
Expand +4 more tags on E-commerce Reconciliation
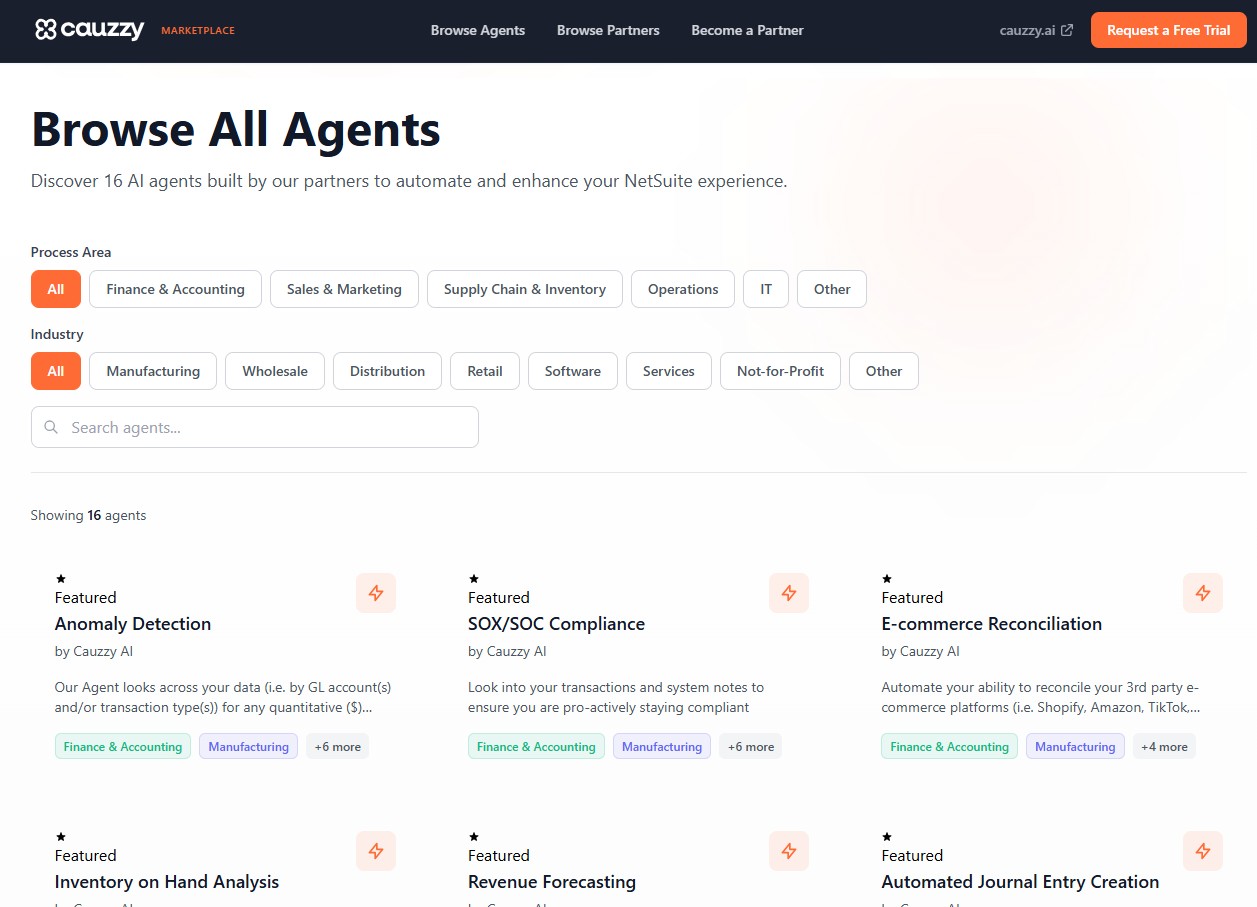pyautogui.click(x=1164, y=746)
